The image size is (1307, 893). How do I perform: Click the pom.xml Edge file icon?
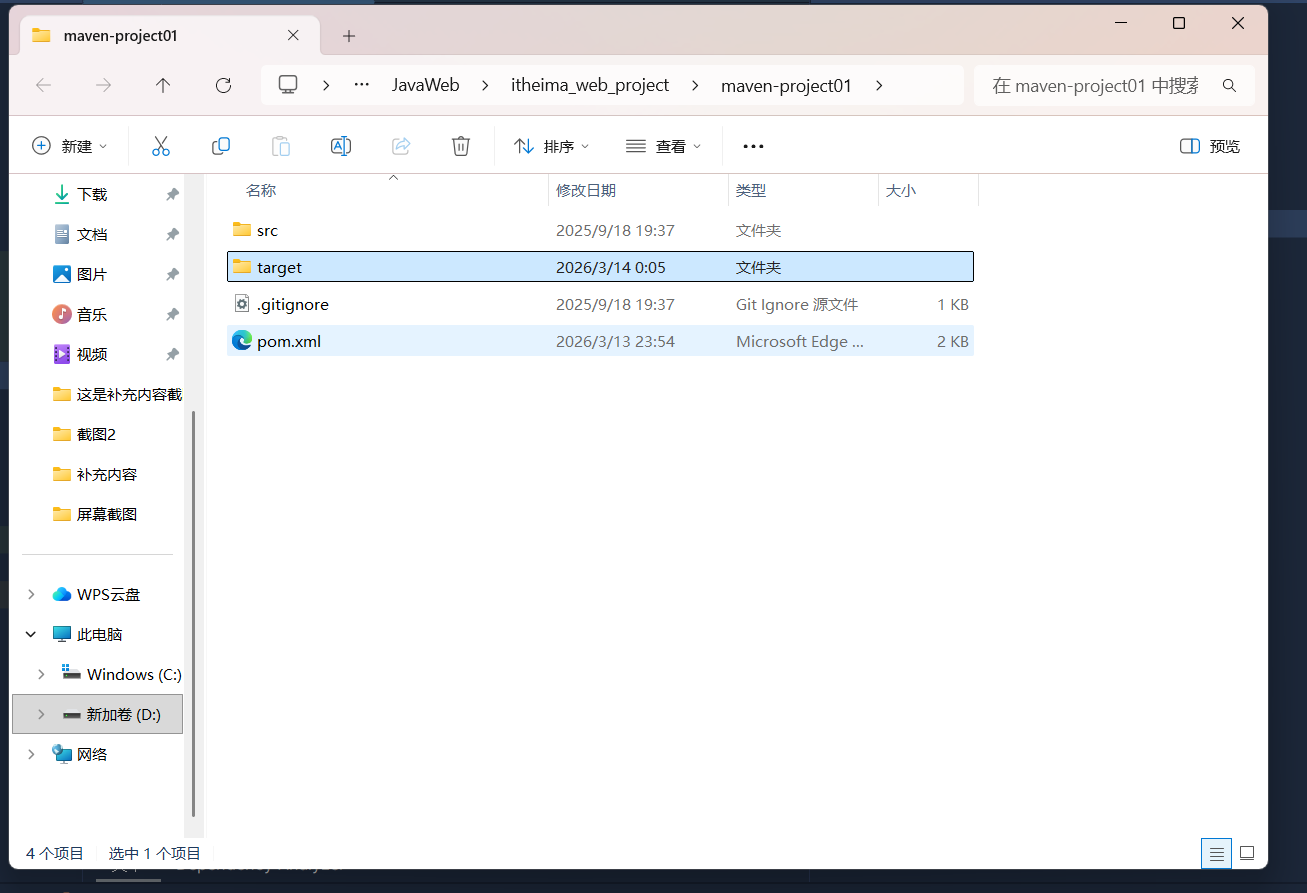coord(241,341)
